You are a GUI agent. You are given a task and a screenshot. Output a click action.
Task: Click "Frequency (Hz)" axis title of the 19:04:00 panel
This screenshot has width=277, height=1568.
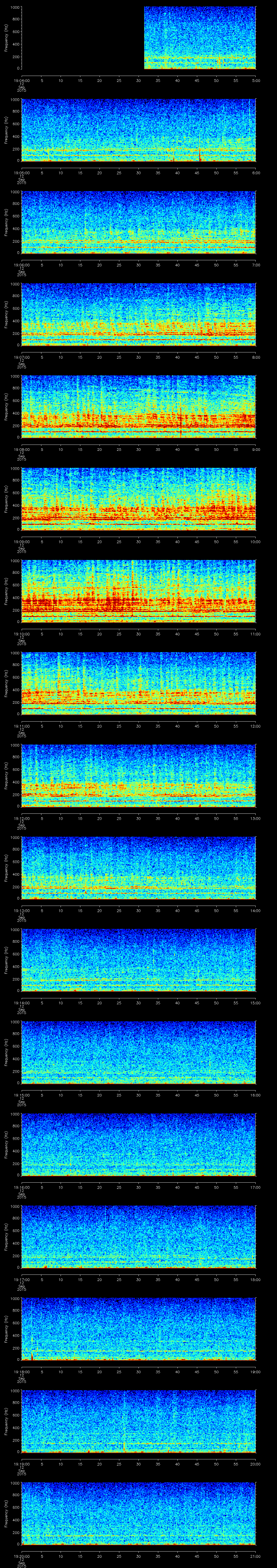(7, 38)
